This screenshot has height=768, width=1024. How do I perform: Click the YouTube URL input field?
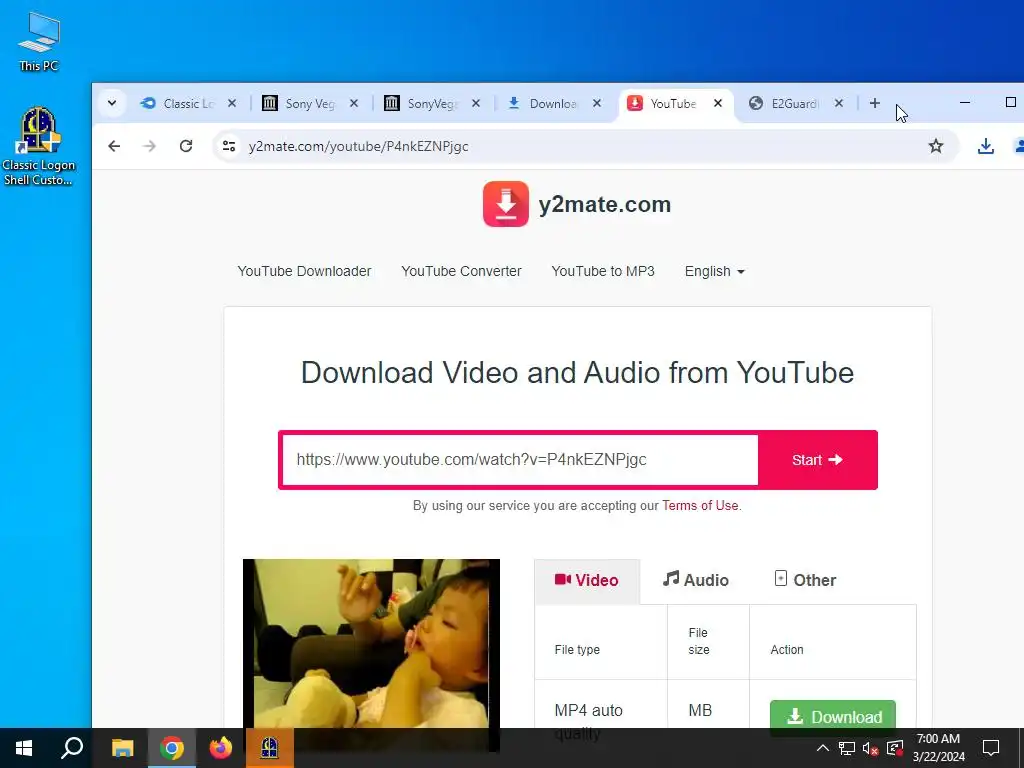[520, 460]
